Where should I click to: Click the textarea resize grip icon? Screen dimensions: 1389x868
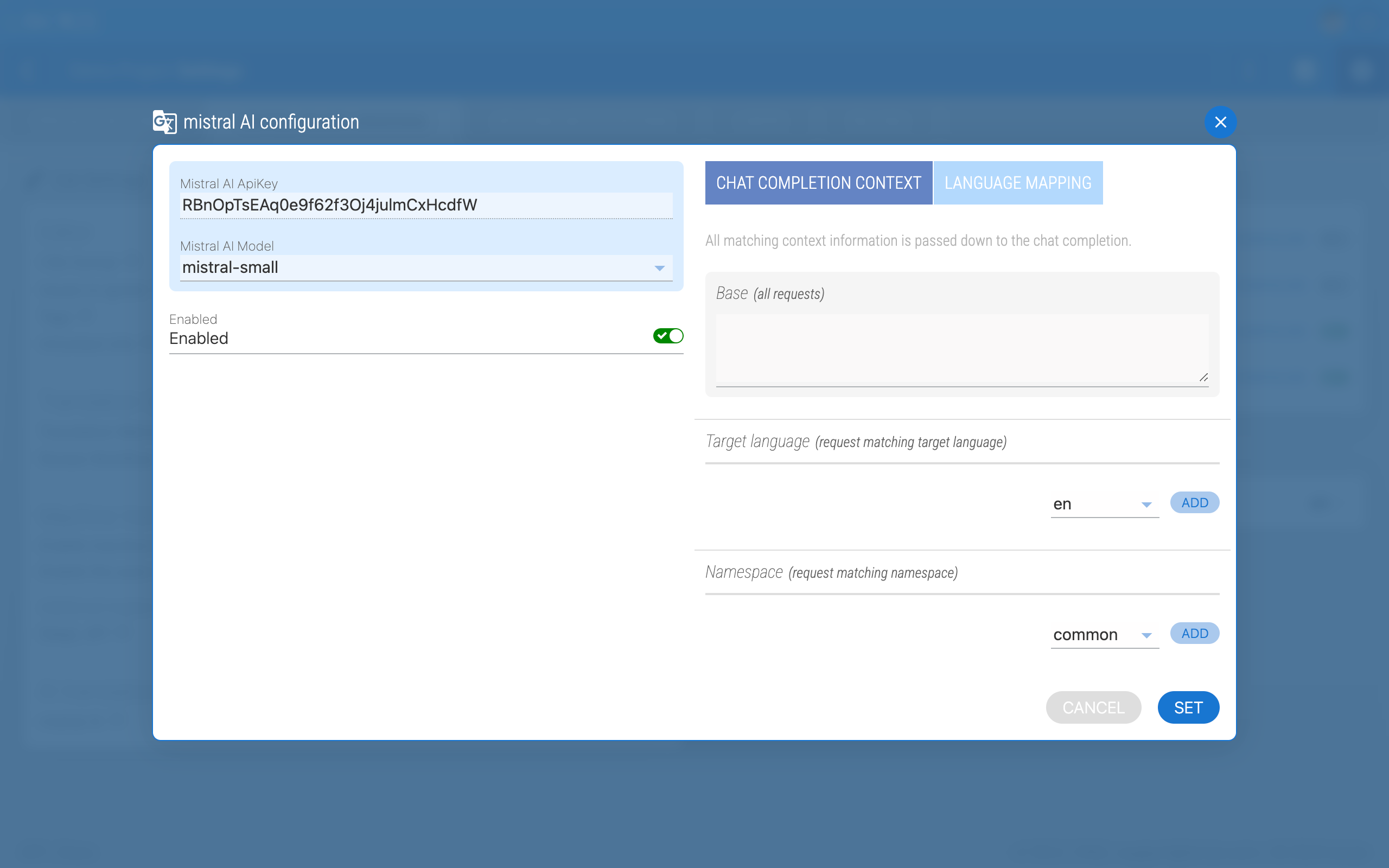click(1203, 377)
